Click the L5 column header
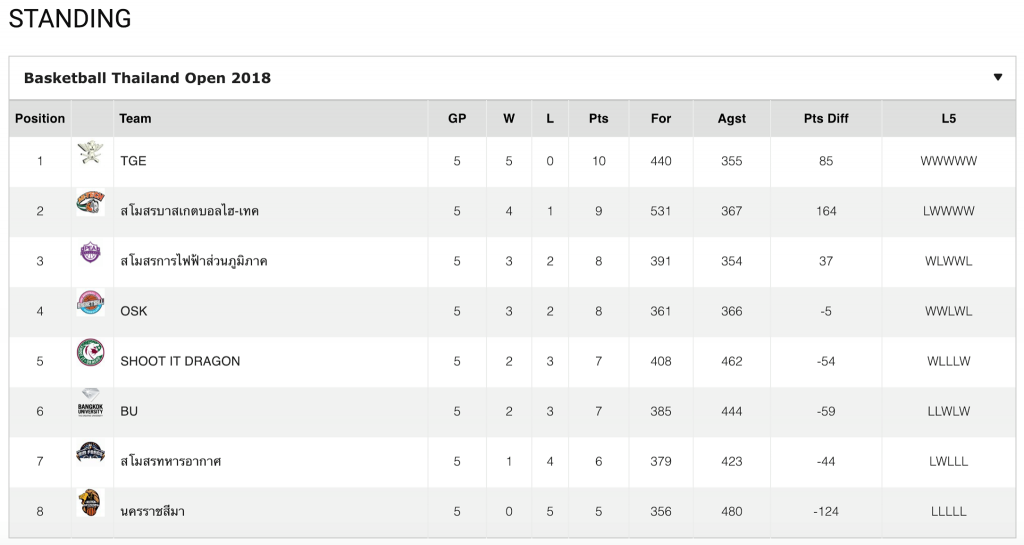This screenshot has width=1024, height=545. click(948, 118)
